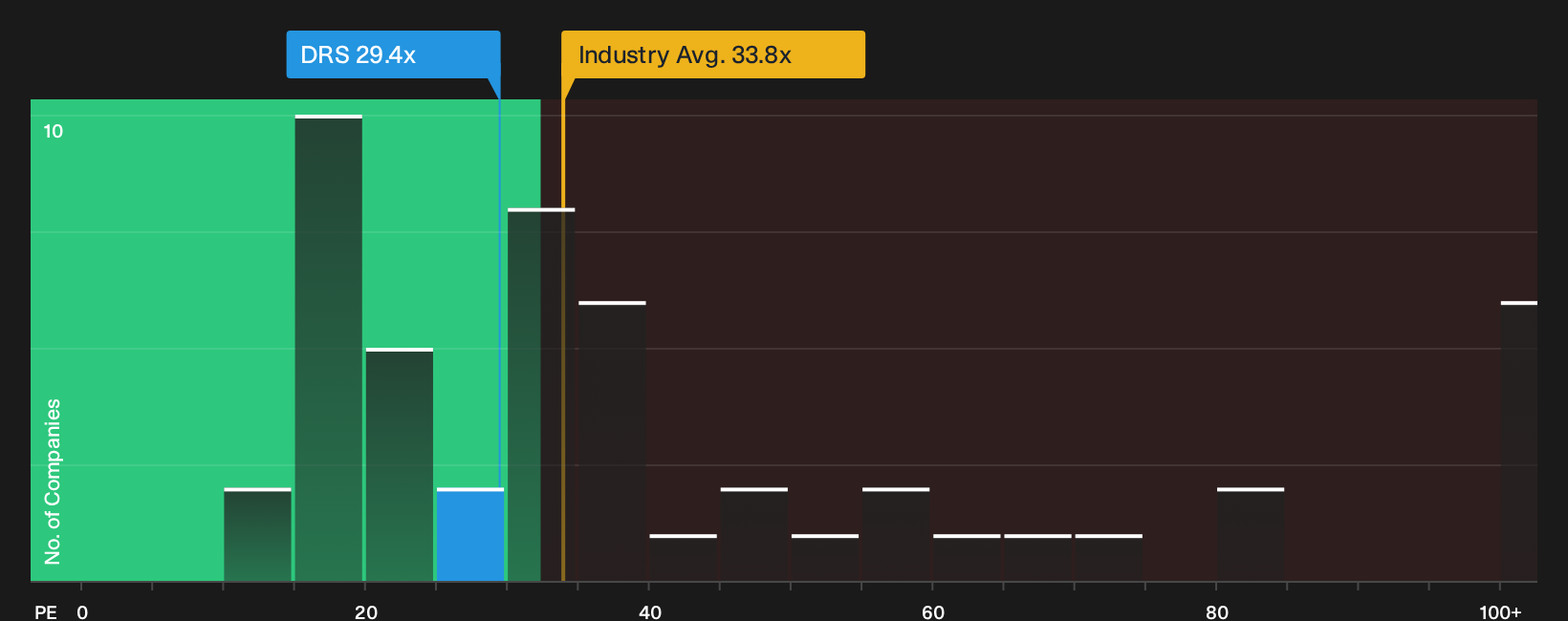Click the y-axis value 10
The height and width of the screenshot is (621, 1568).
pos(54,131)
